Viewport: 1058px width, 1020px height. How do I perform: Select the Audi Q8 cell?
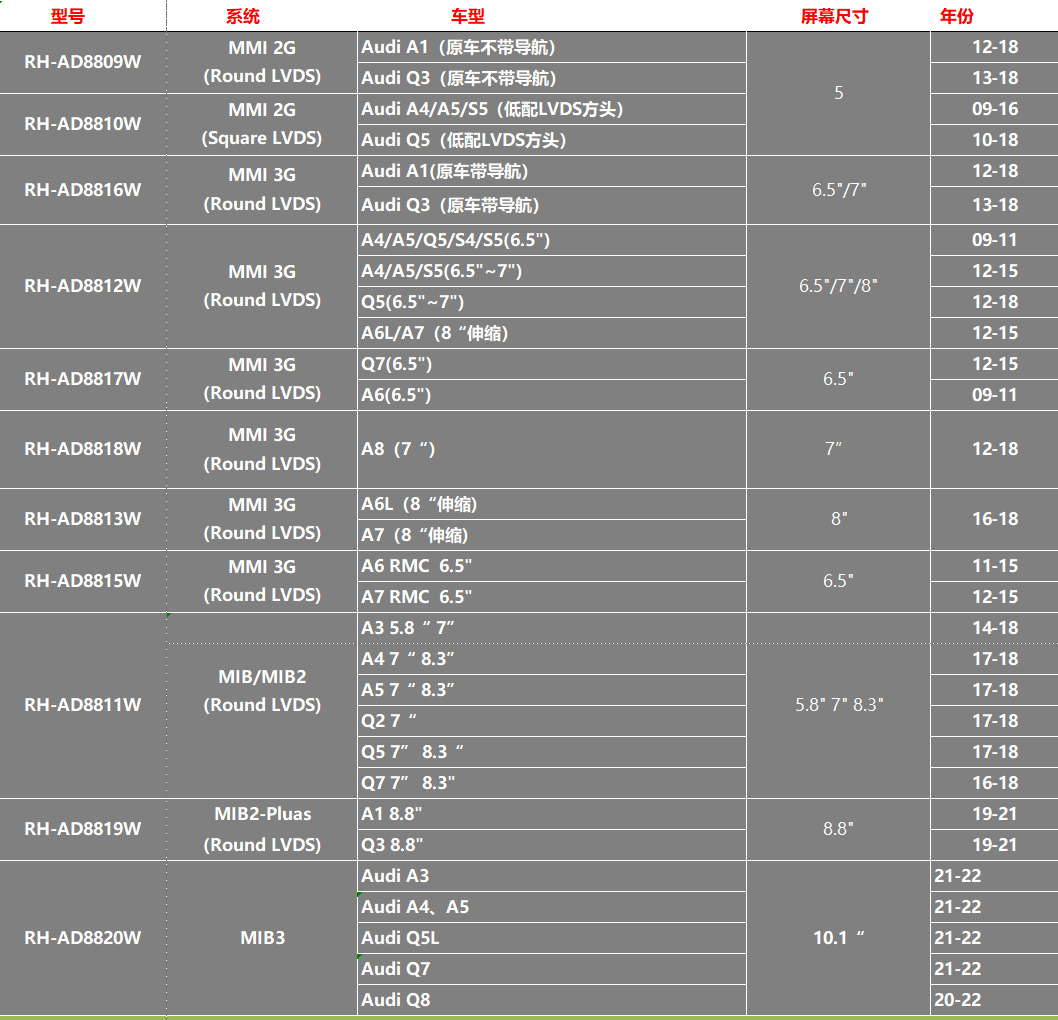click(x=552, y=1000)
